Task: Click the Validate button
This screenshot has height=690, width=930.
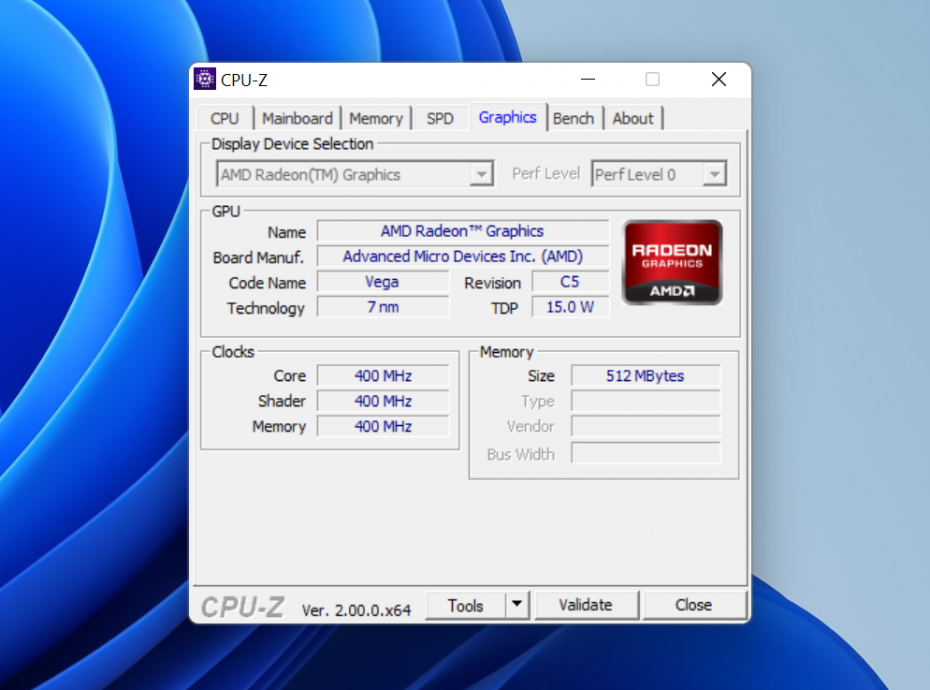Action: (x=585, y=605)
